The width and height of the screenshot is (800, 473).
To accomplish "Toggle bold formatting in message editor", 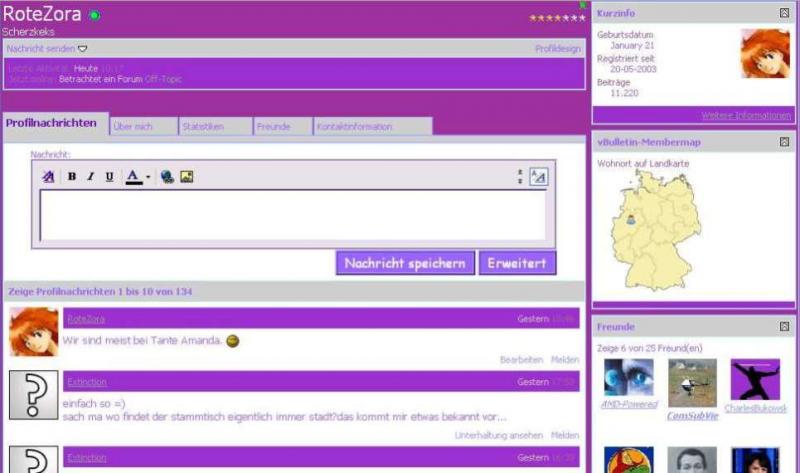I will pyautogui.click(x=72, y=177).
